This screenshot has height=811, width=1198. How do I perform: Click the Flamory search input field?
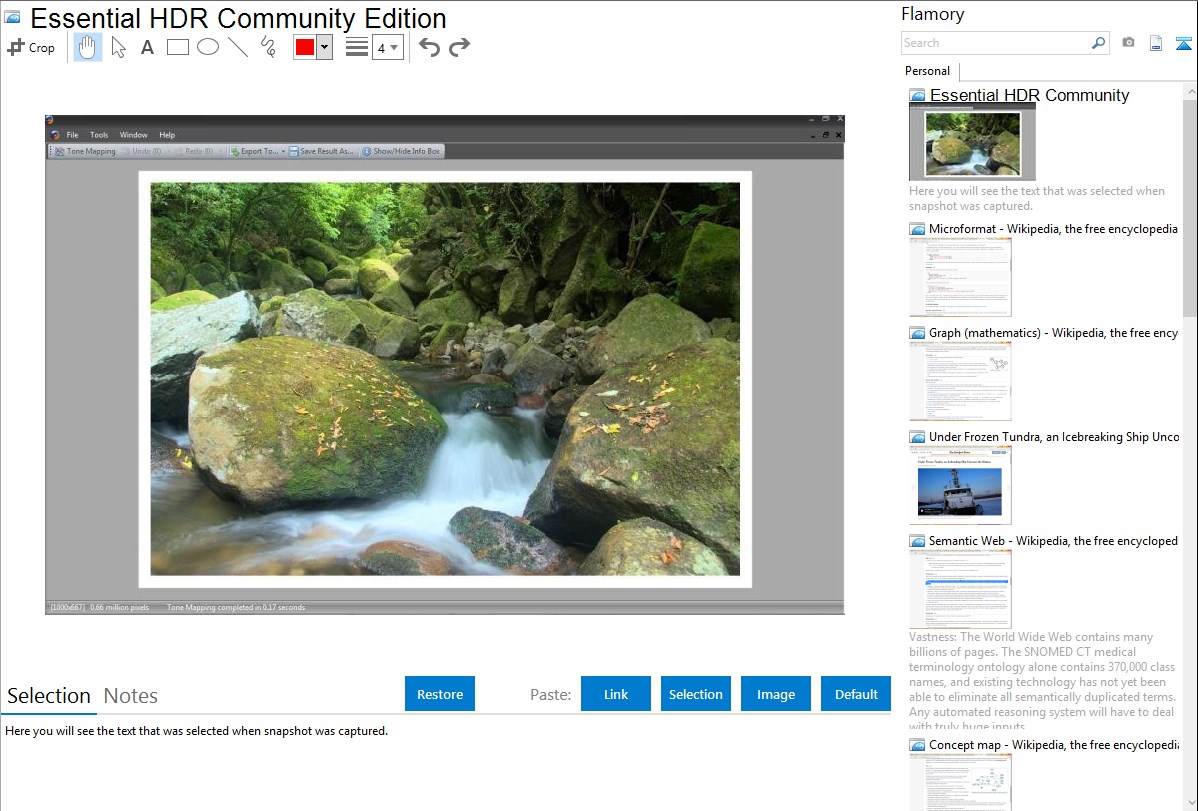tap(995, 43)
